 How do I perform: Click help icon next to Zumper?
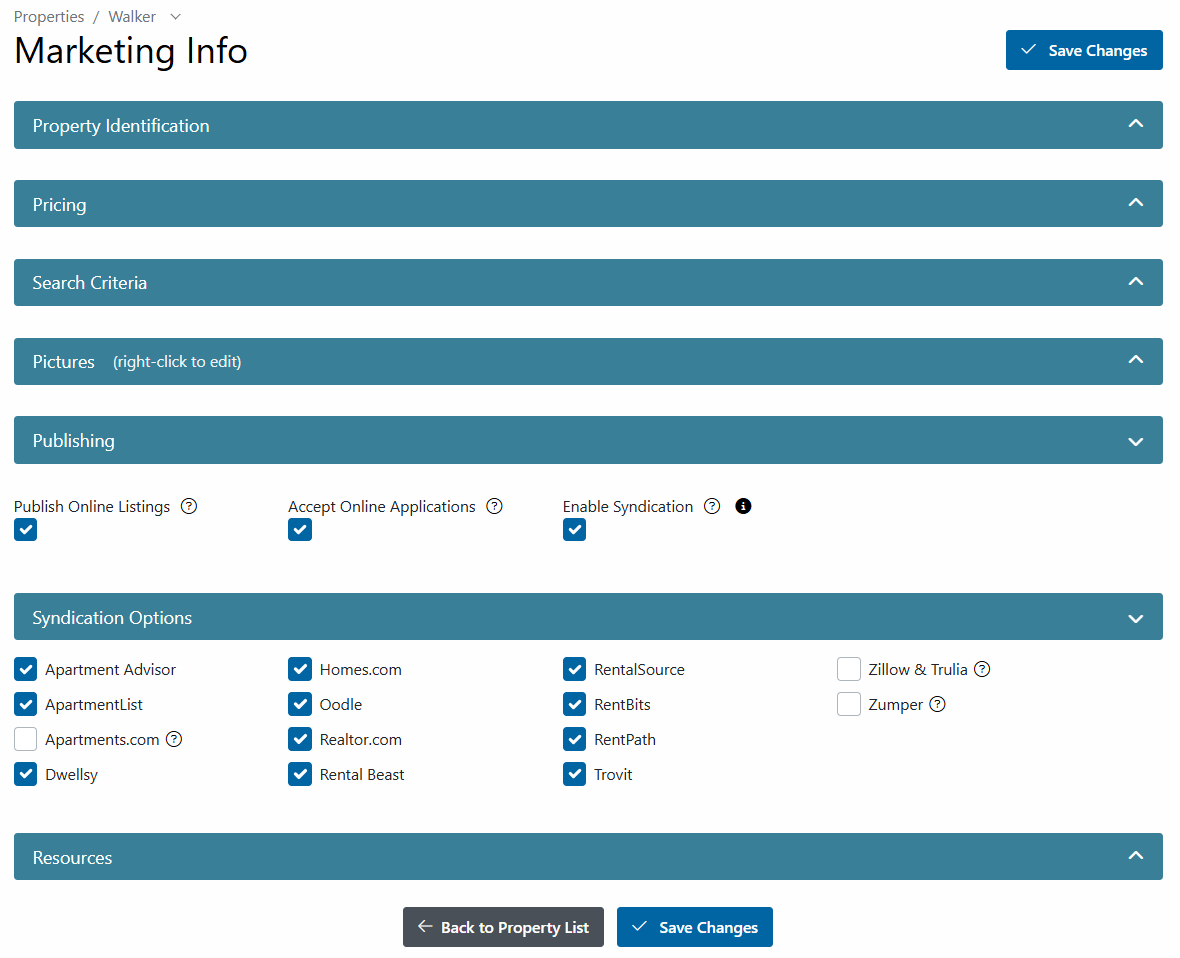(x=937, y=704)
